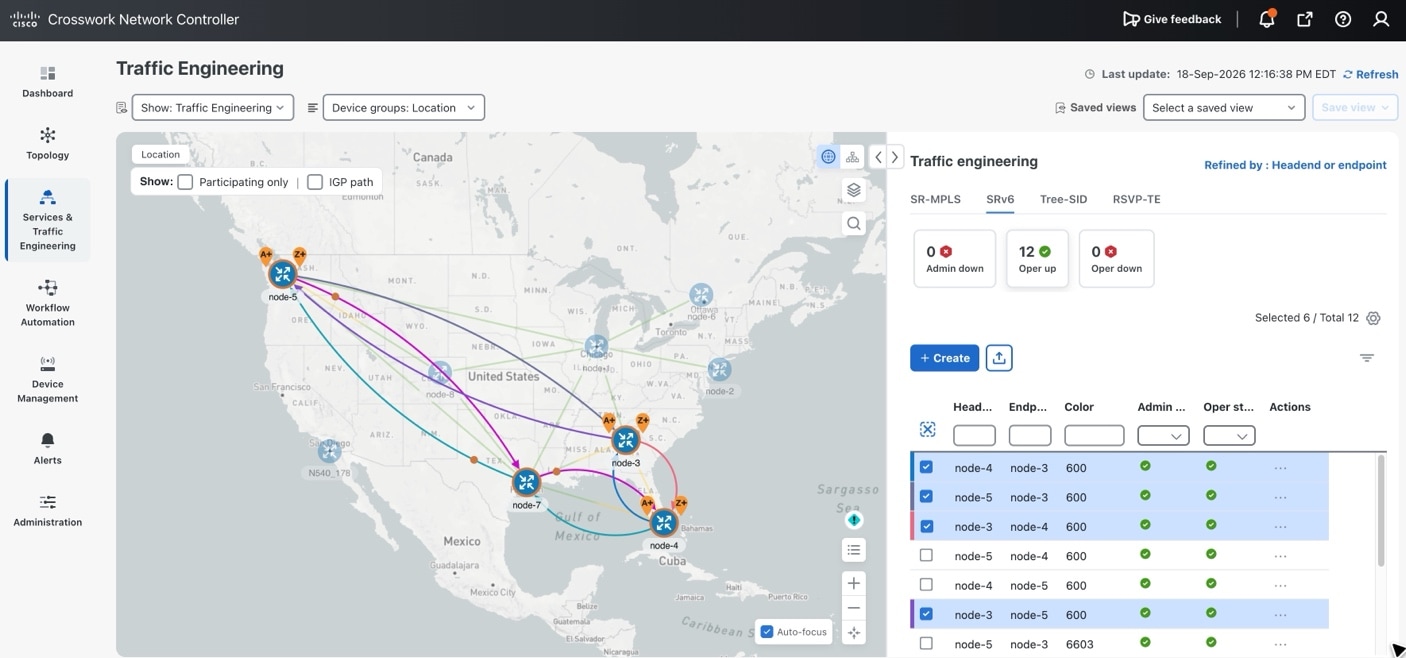1406x658 pixels.
Task: Select node-7 router on the map
Action: point(526,482)
